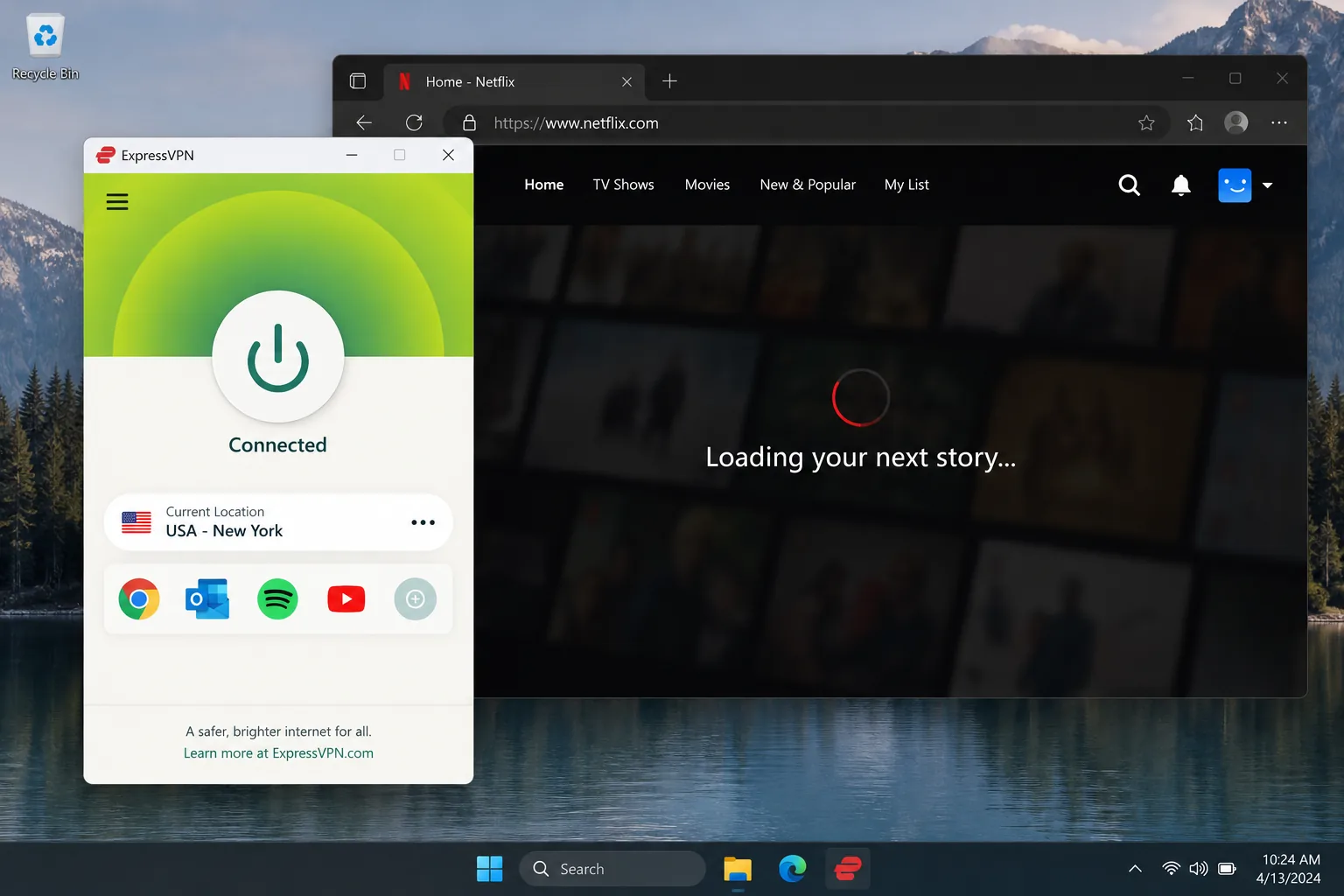
Task: Open browser tab actions menu
Action: coord(358,81)
